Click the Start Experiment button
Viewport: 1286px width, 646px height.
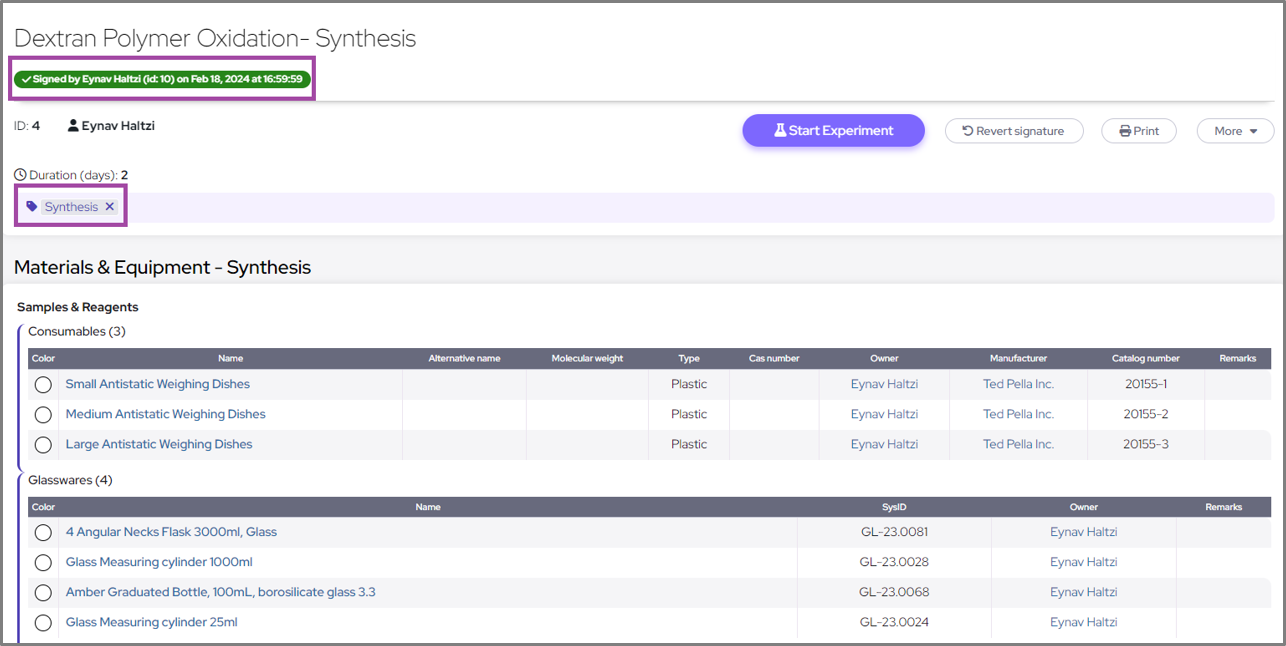[833, 130]
